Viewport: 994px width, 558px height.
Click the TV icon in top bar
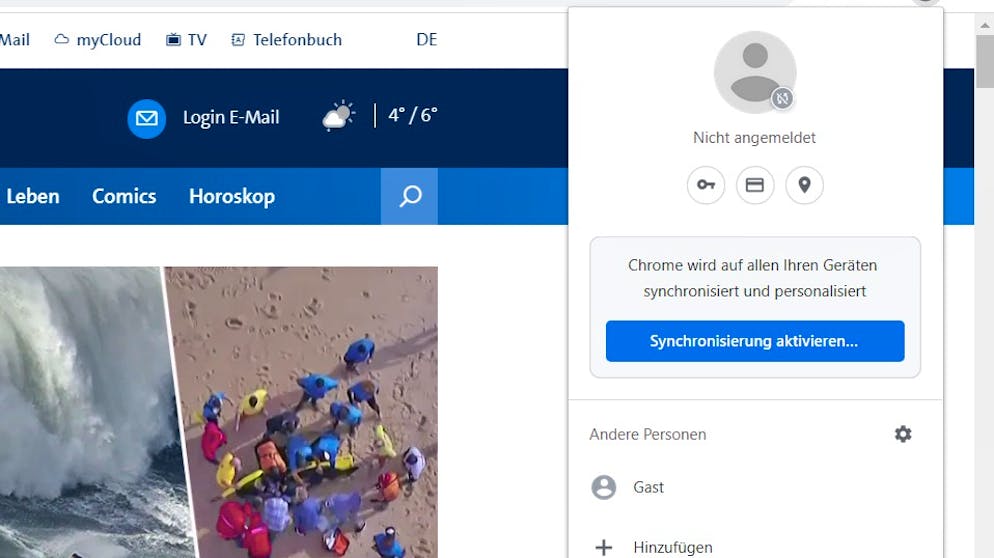pos(173,40)
